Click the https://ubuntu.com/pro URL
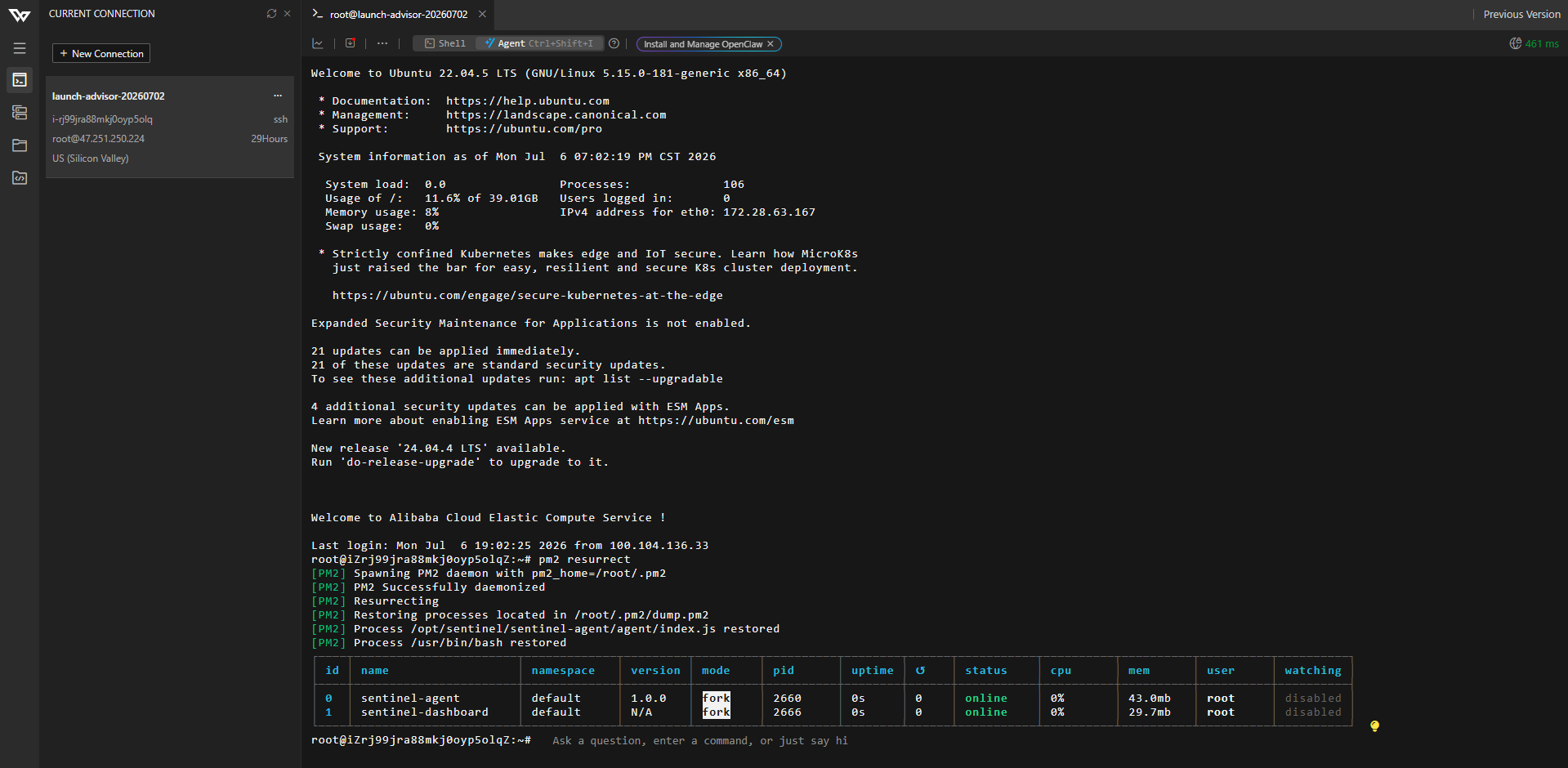Screen dimensions: 1568x768 pos(524,129)
